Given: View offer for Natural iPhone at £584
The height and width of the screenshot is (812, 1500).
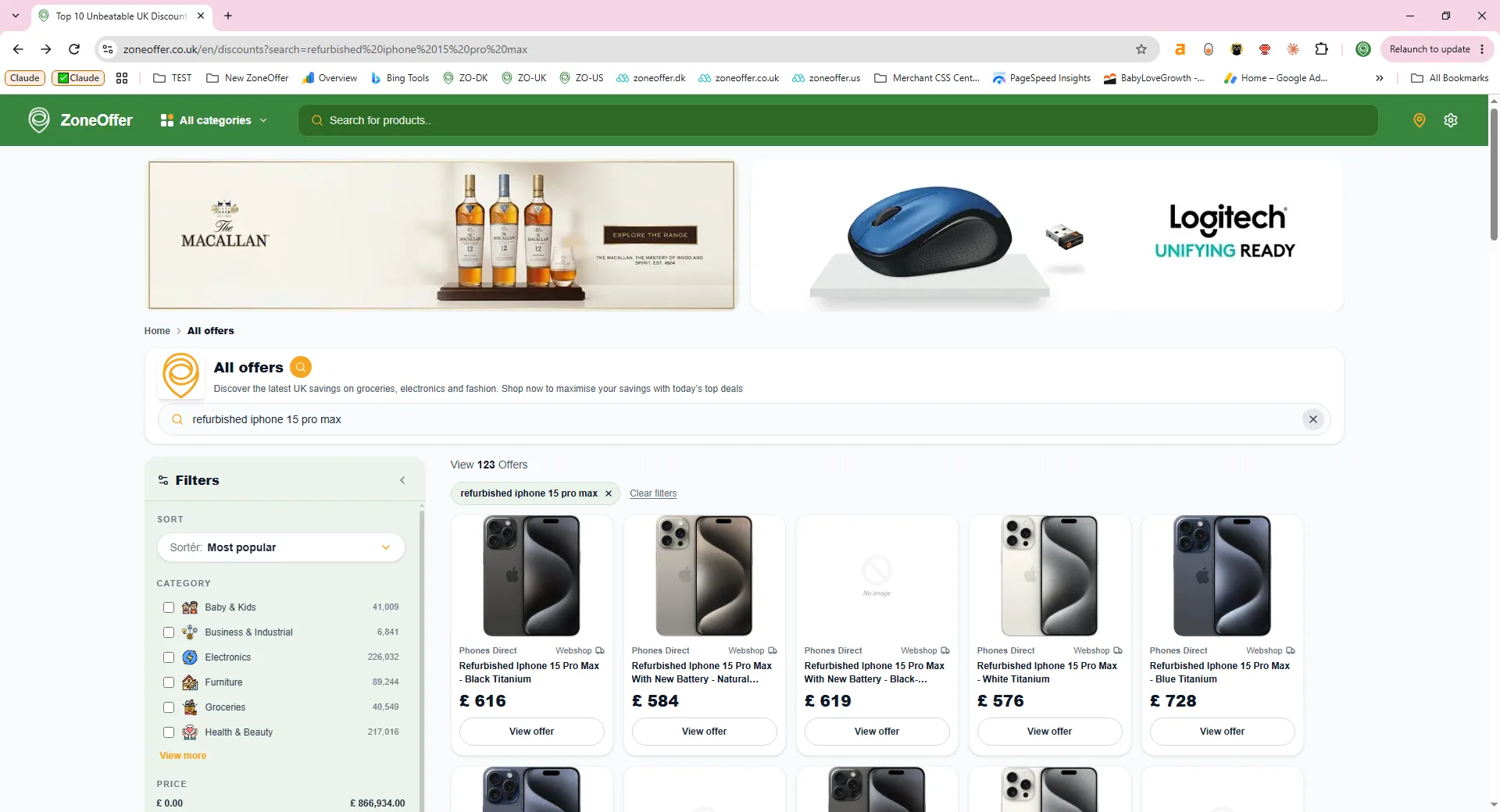Looking at the screenshot, I should click(705, 732).
